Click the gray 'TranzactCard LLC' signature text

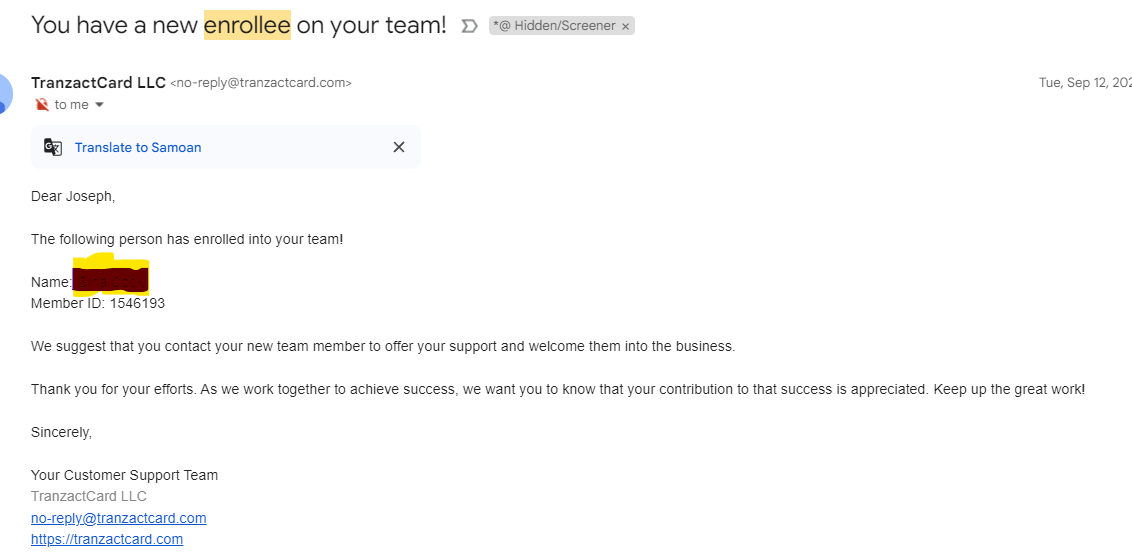(89, 496)
